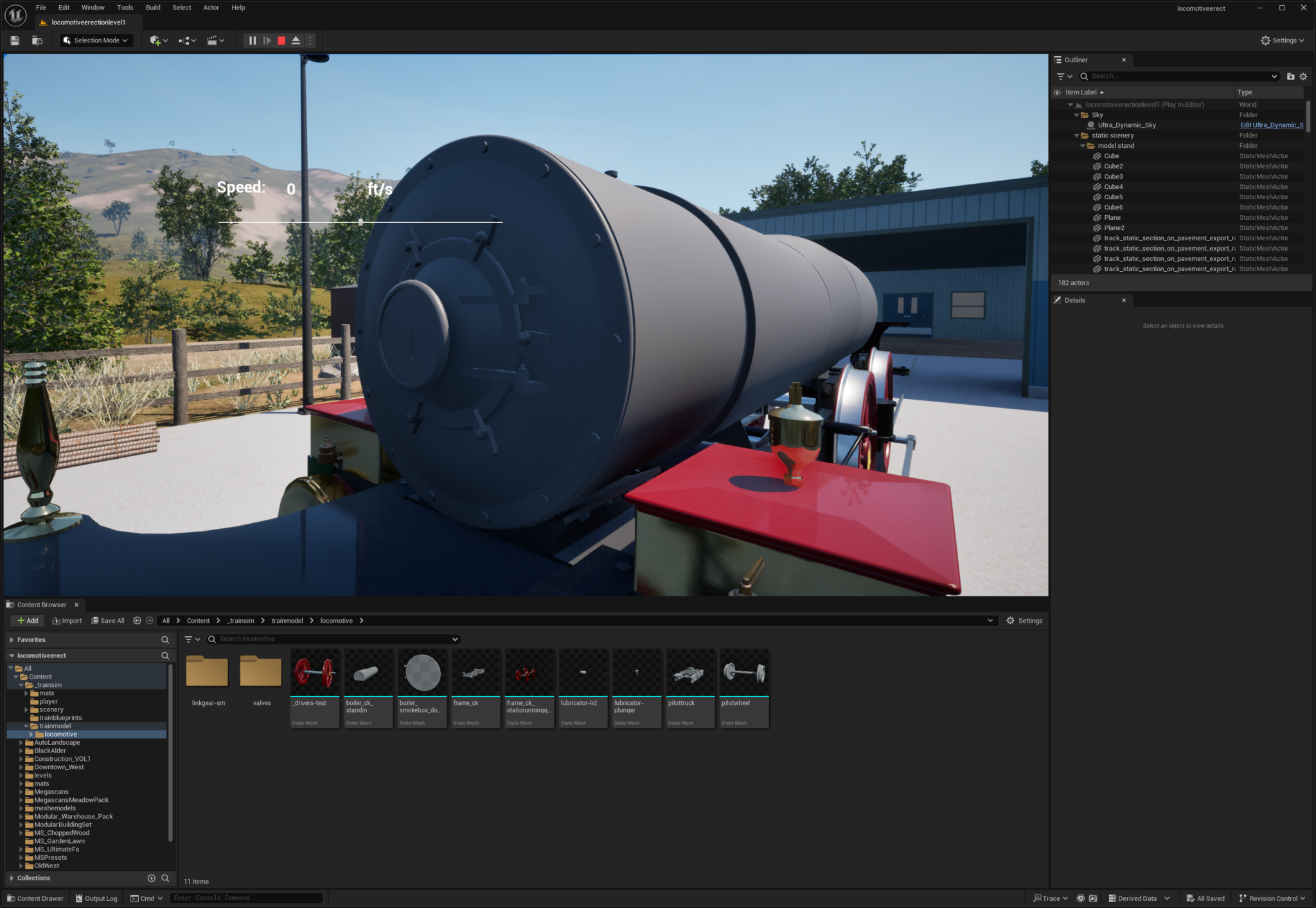
Task: Toggle visibility of Ultra_Dynamic_Sky
Action: click(x=1057, y=125)
